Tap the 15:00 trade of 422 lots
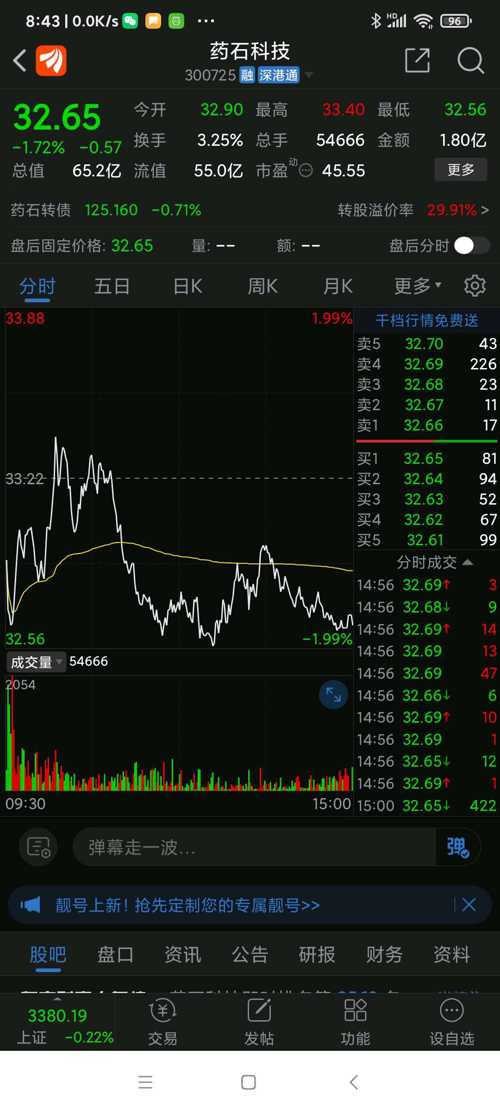Image resolution: width=500 pixels, height=1111 pixels. pos(426,806)
